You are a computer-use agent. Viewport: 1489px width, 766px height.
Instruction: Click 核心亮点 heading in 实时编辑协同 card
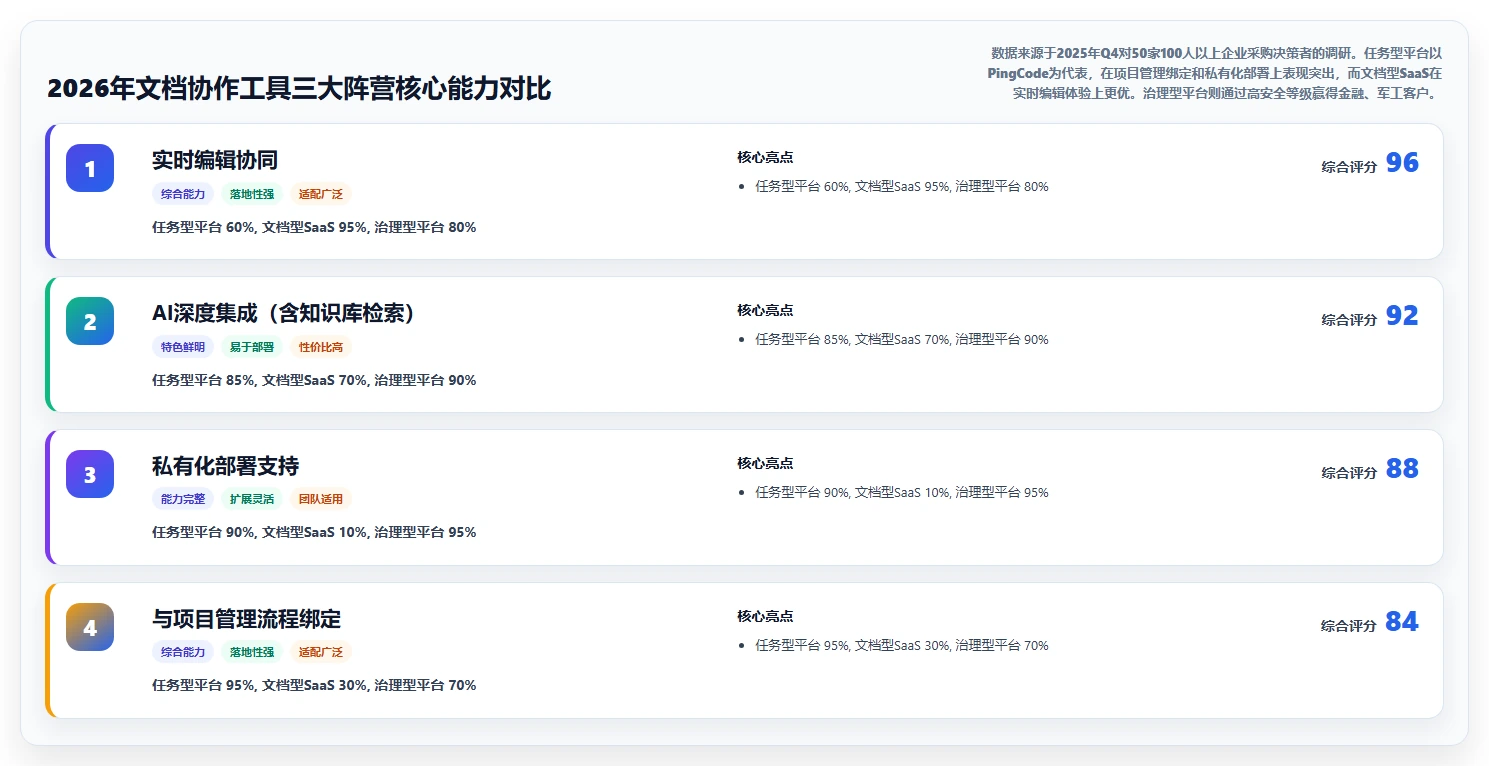point(765,157)
